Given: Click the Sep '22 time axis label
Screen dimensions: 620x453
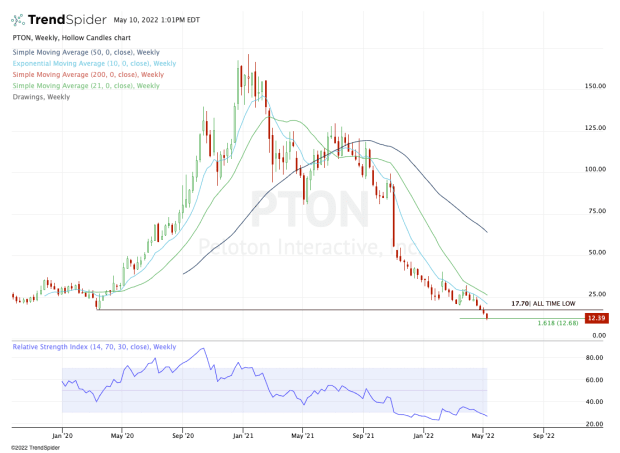Looking at the screenshot, I should click(544, 436).
